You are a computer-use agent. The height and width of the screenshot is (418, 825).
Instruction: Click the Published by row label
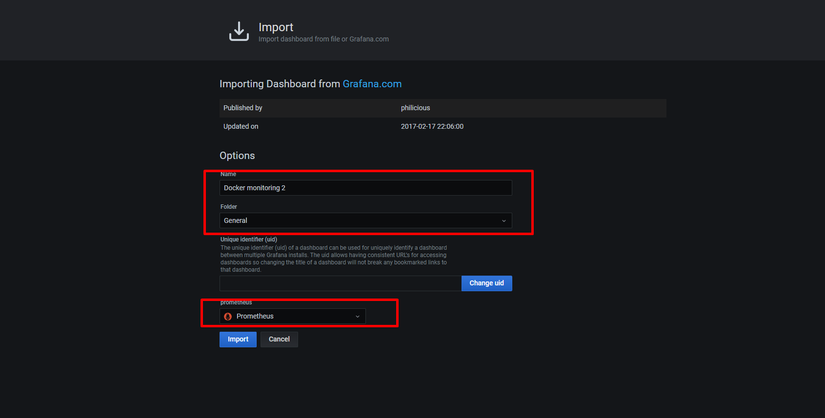(243, 107)
